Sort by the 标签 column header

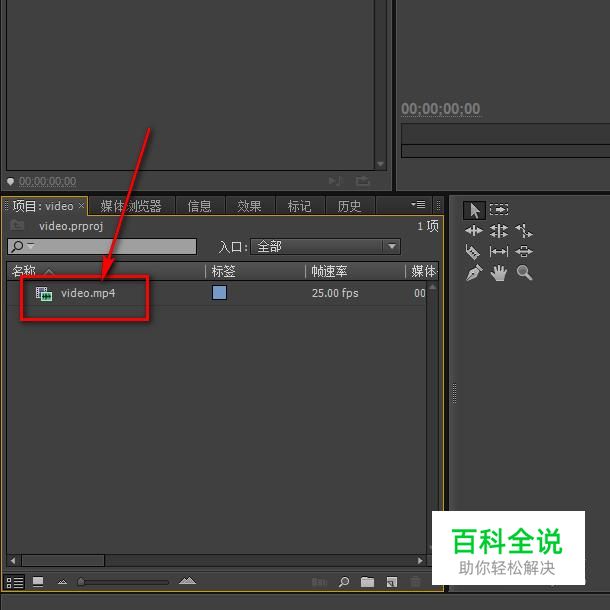[x=224, y=271]
